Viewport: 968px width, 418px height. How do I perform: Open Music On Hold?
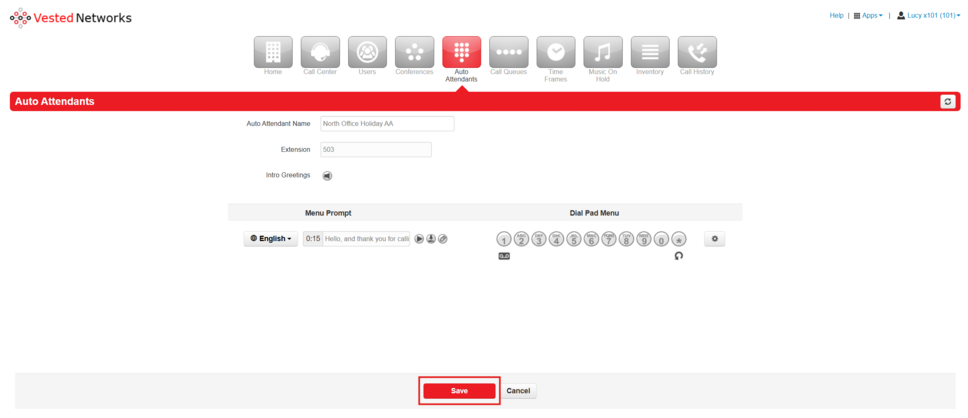tap(602, 53)
